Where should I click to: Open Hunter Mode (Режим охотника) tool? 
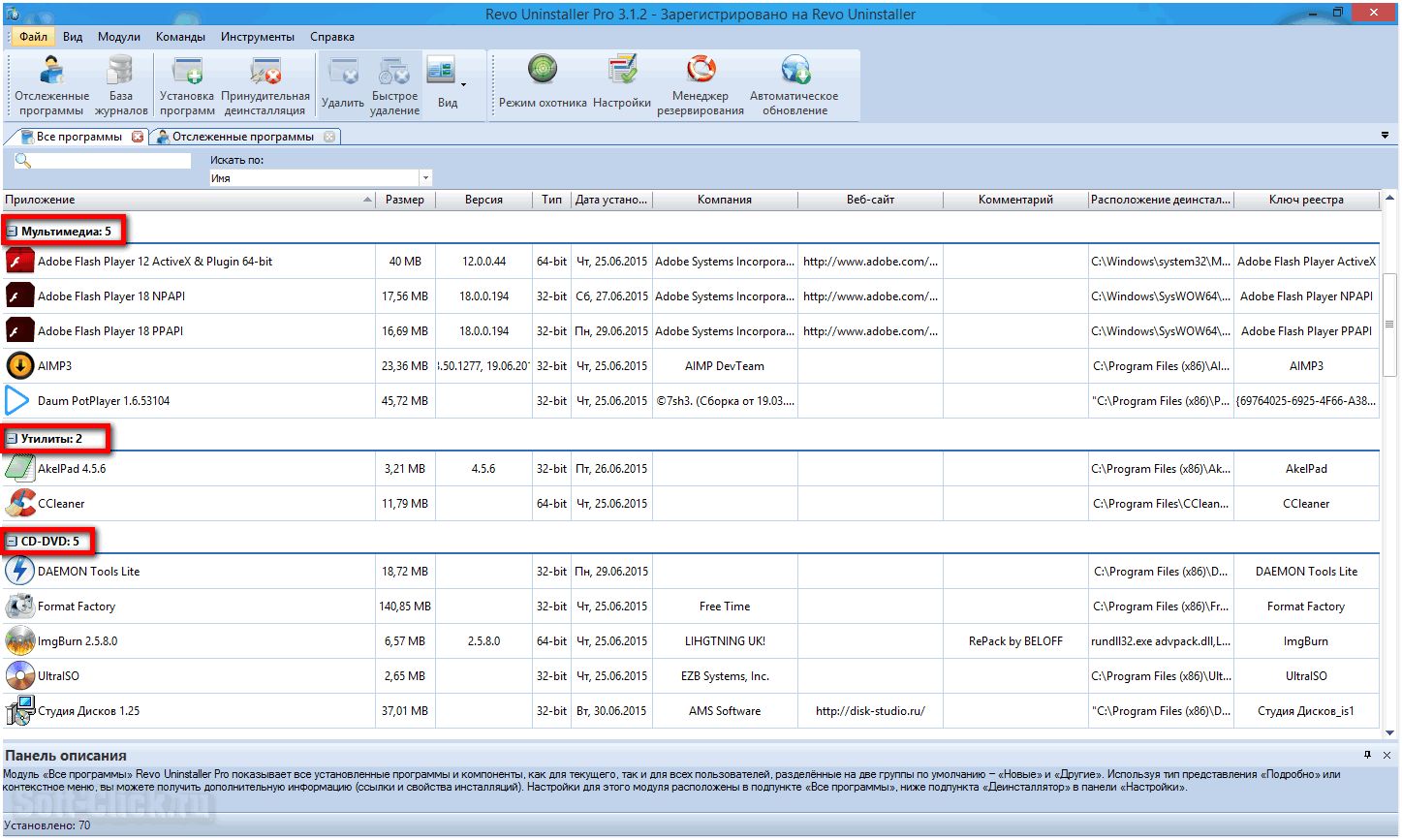point(543,82)
